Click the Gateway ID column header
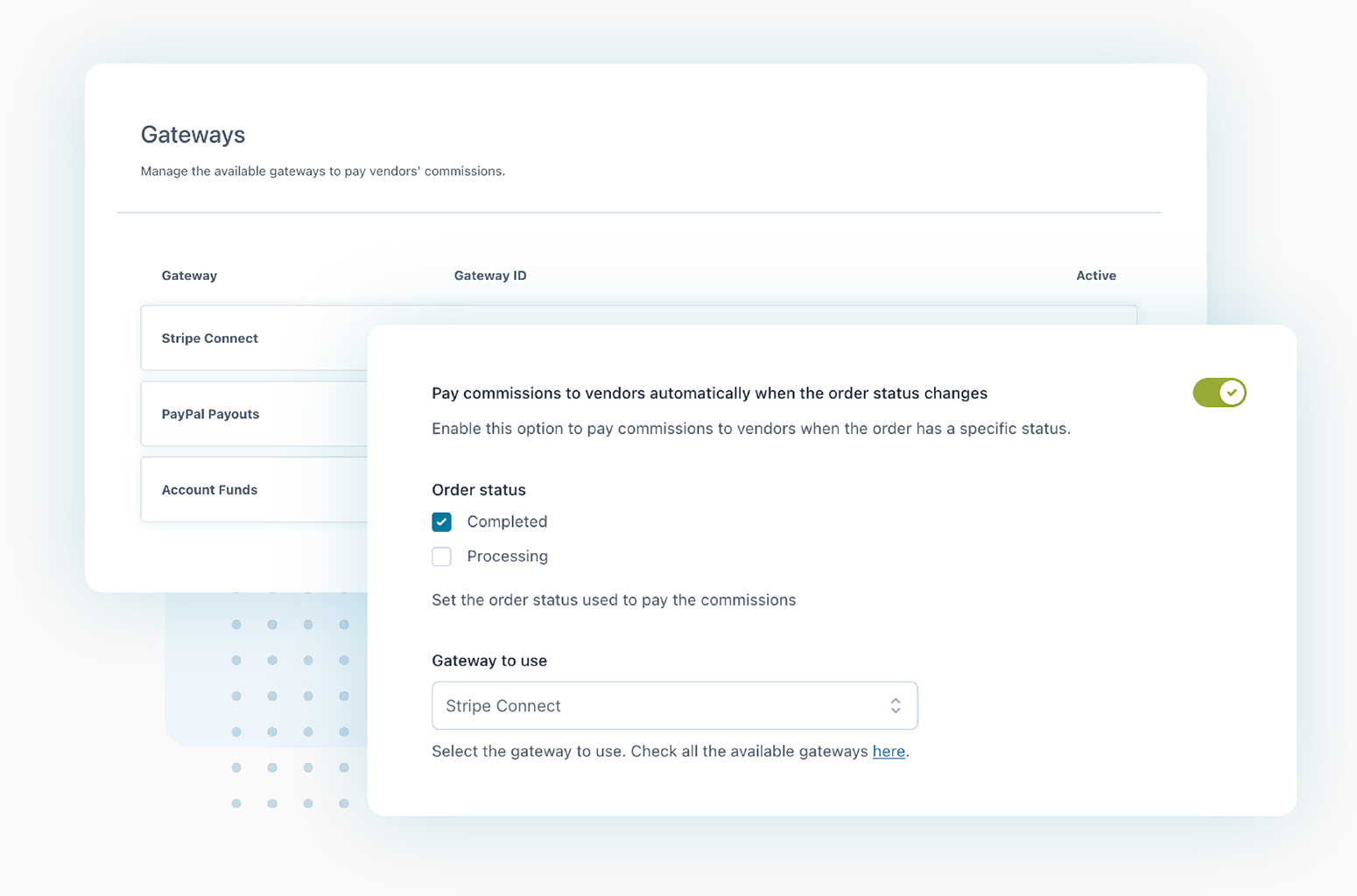Image resolution: width=1357 pixels, height=896 pixels. tap(489, 275)
